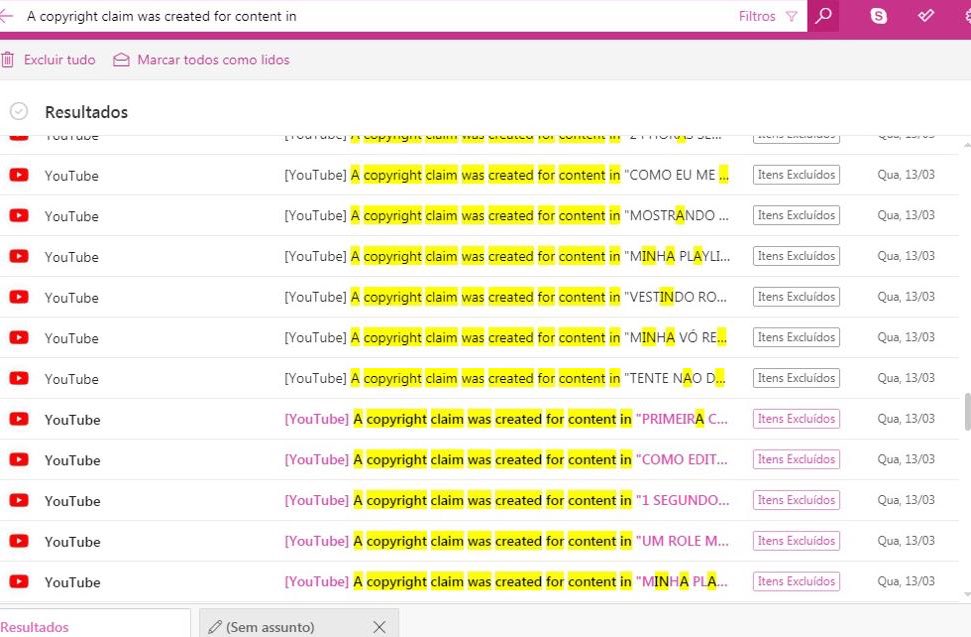Screen dimensions: 971x637
Task: Click the results list scrollbar thumb
Action: (967, 411)
